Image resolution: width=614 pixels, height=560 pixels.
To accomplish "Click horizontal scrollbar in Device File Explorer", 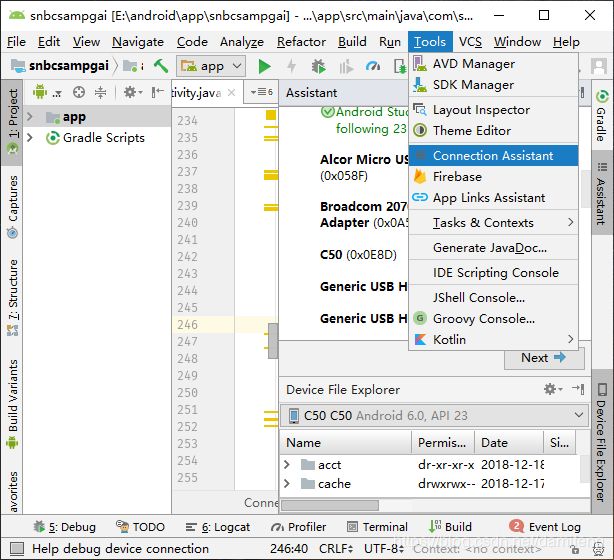I will (330, 505).
